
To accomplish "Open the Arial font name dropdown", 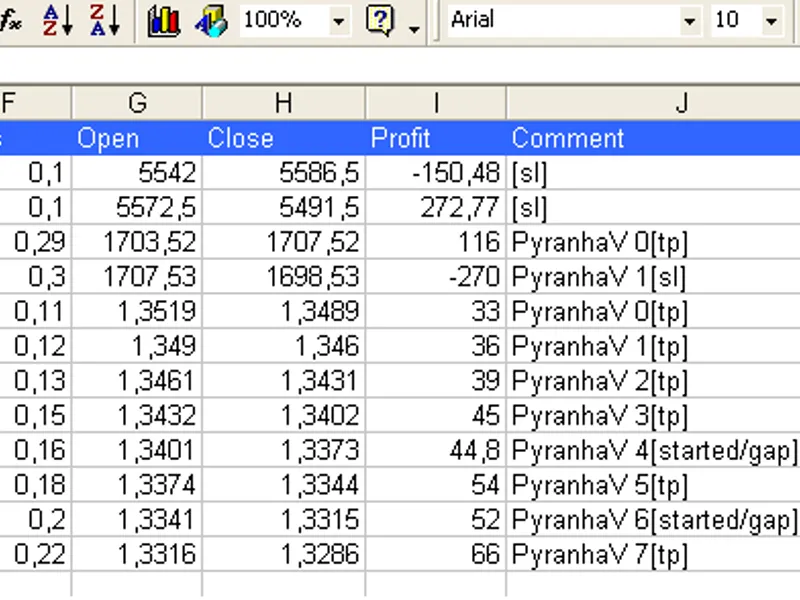I will (690, 21).
